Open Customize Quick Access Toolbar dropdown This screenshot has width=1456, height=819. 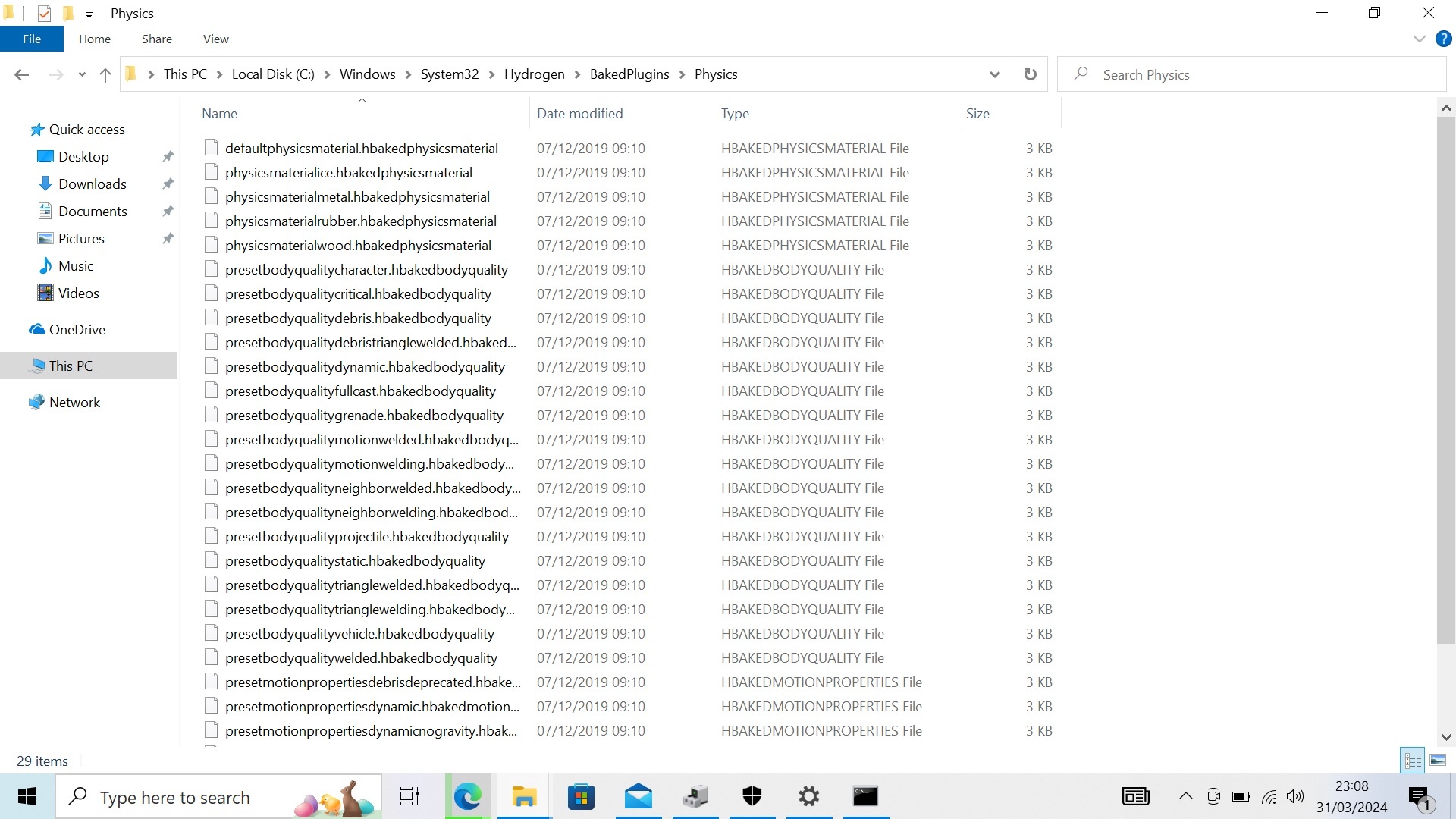point(89,14)
